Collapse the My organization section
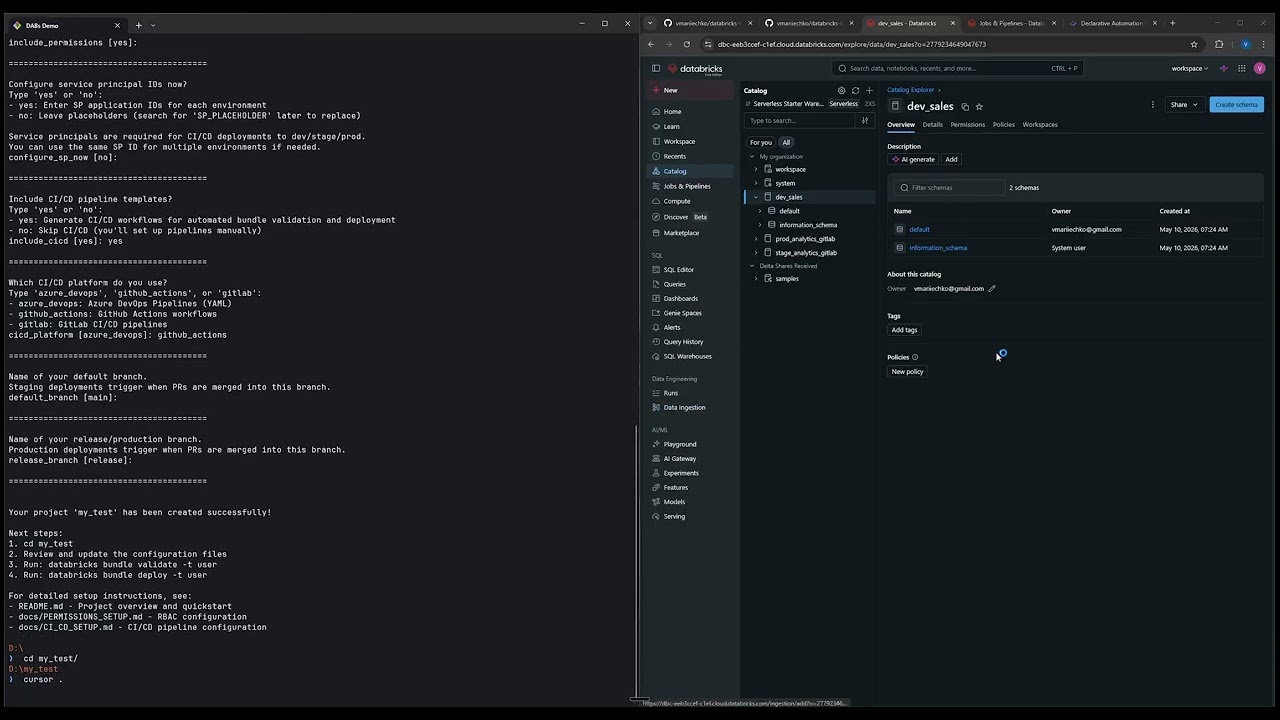Screen dimensions: 1280x720 753,156
